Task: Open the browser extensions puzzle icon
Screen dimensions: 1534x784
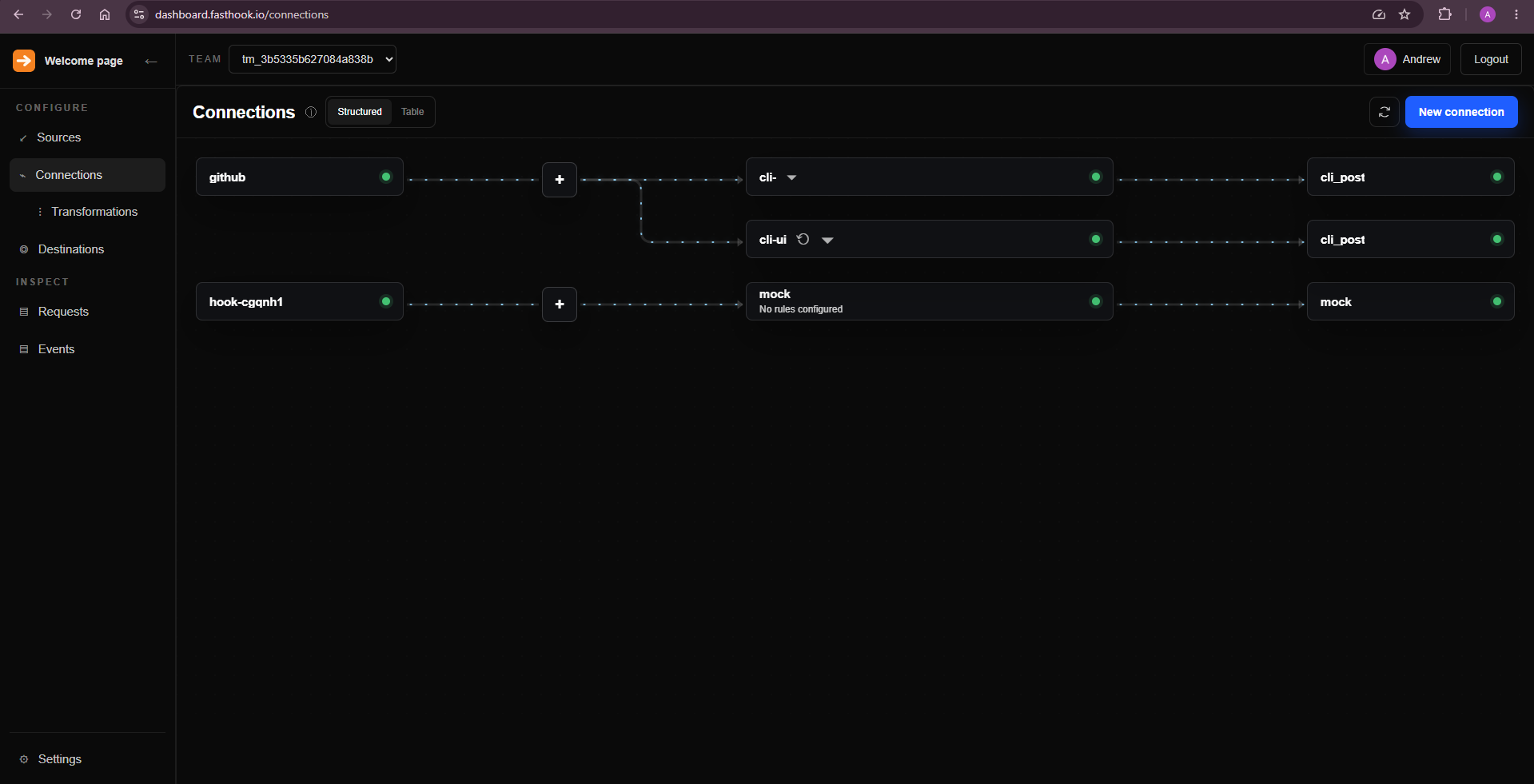Action: coord(1444,14)
